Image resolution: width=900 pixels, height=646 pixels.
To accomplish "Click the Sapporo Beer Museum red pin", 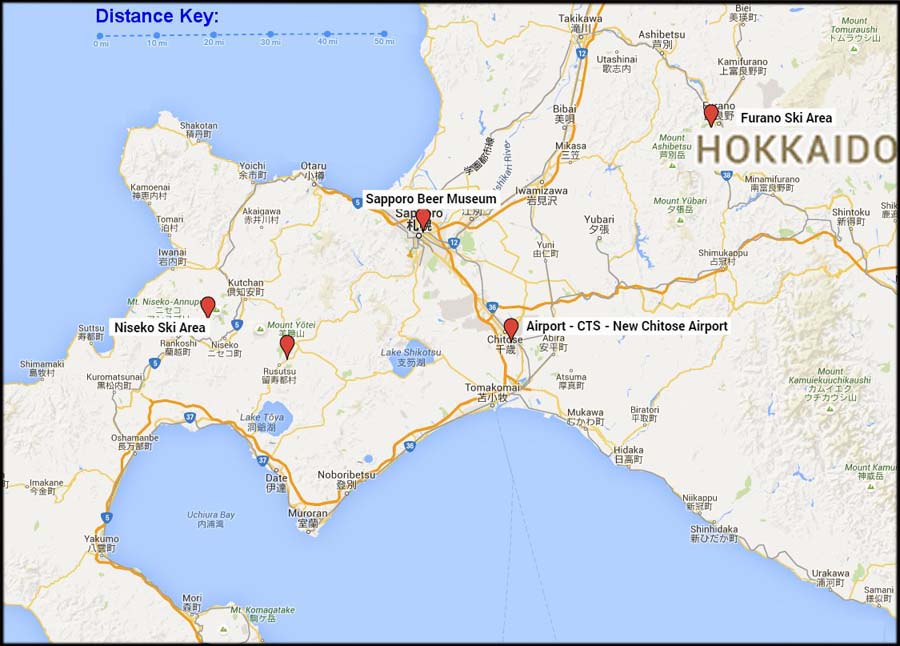I will (422, 219).
